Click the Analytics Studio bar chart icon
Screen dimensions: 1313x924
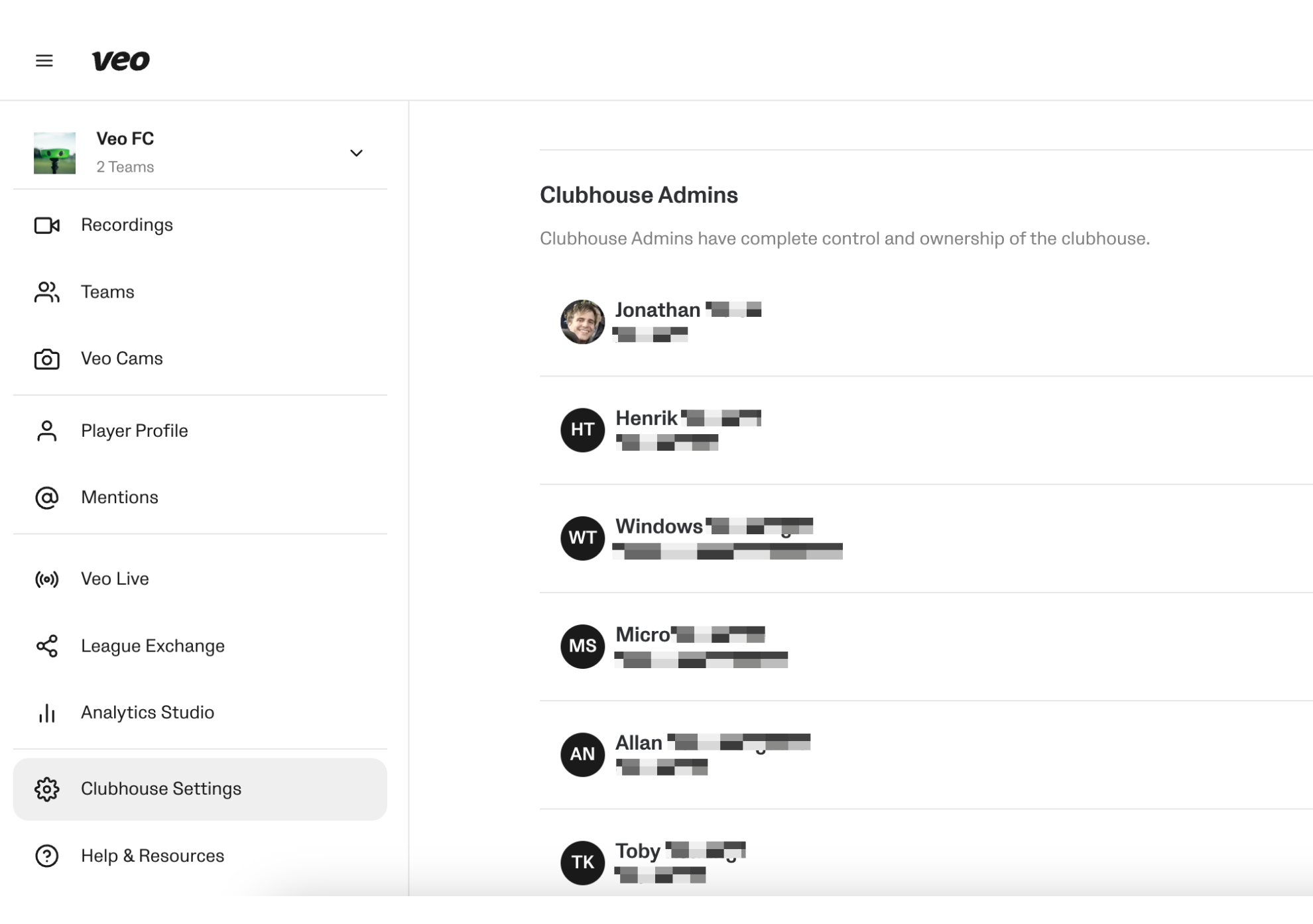click(x=47, y=713)
